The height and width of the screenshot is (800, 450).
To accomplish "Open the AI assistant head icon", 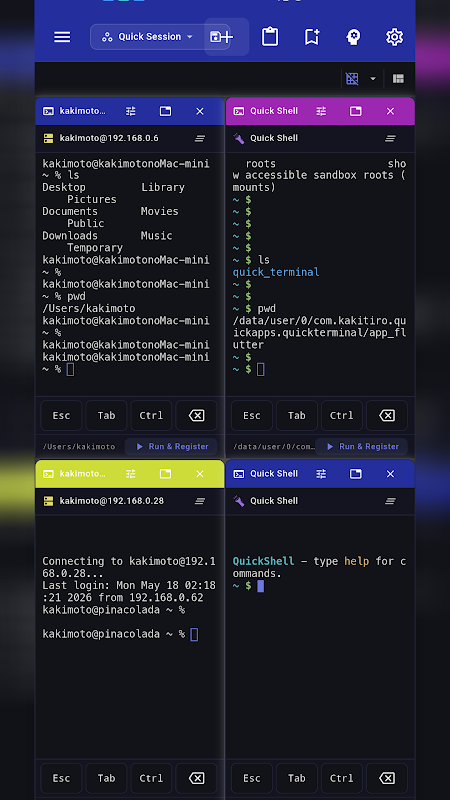I will (x=353, y=37).
